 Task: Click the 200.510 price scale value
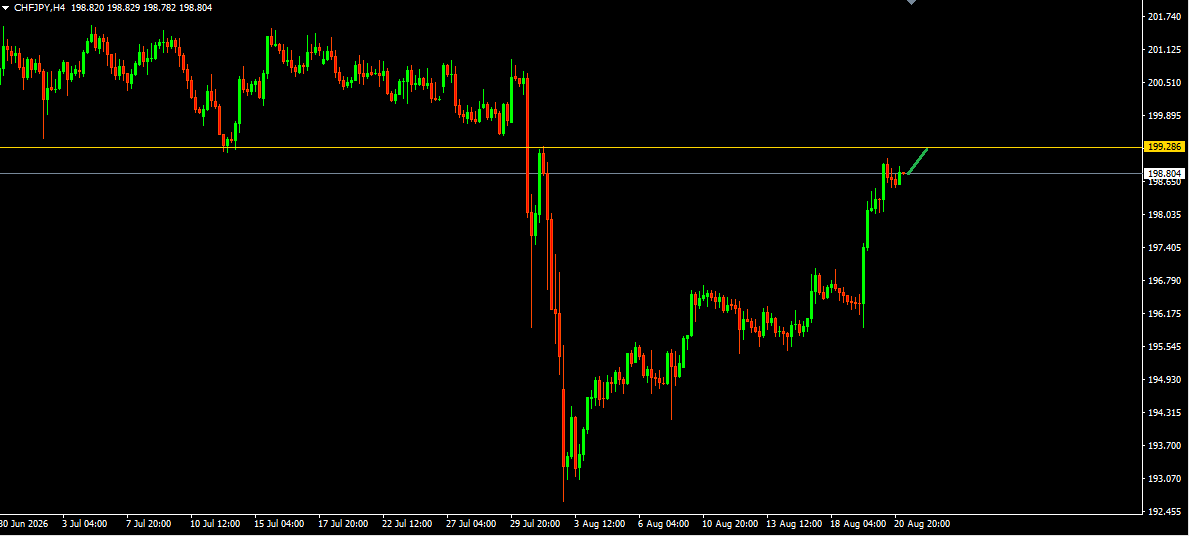pos(1166,83)
